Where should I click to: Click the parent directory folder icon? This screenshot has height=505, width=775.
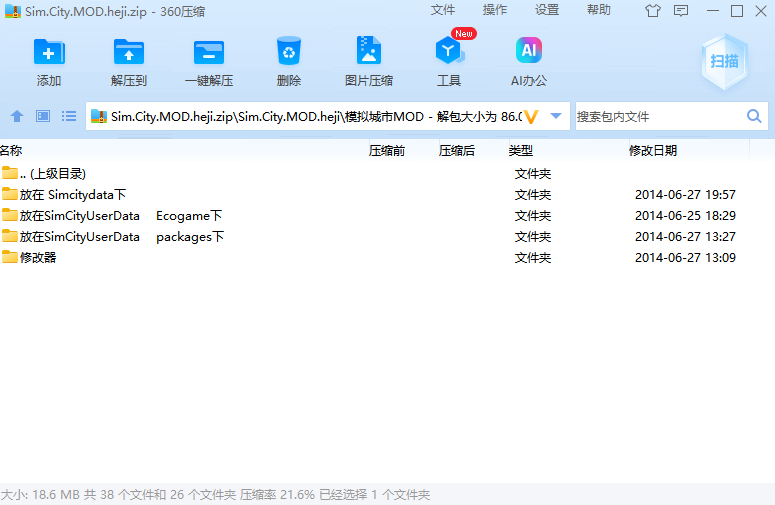(9, 173)
